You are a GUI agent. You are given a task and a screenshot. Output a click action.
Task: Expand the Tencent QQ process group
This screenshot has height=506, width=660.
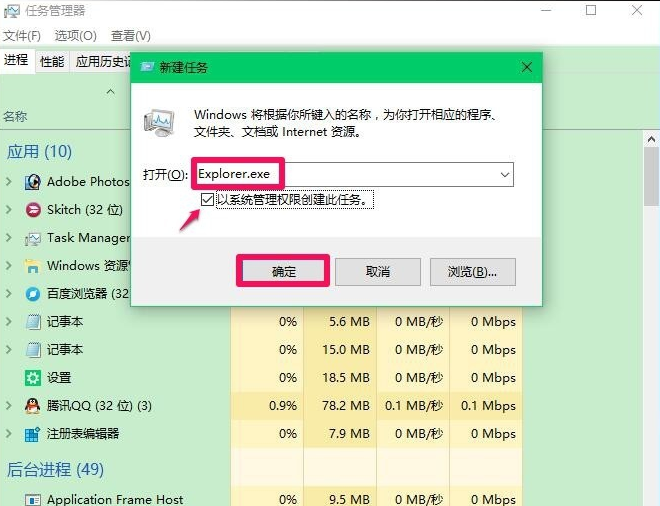coord(9,406)
